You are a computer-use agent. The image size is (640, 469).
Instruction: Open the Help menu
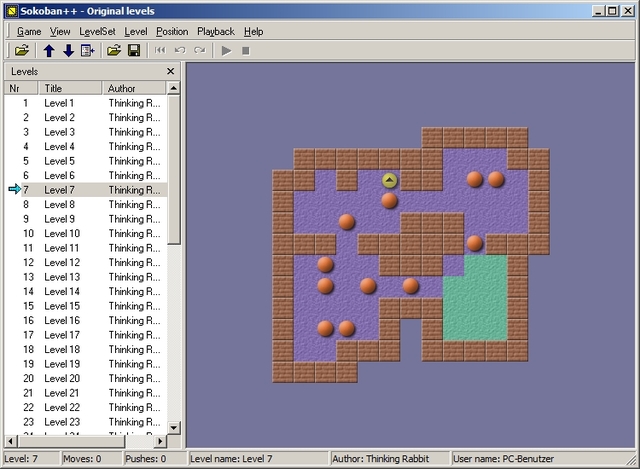(x=253, y=31)
